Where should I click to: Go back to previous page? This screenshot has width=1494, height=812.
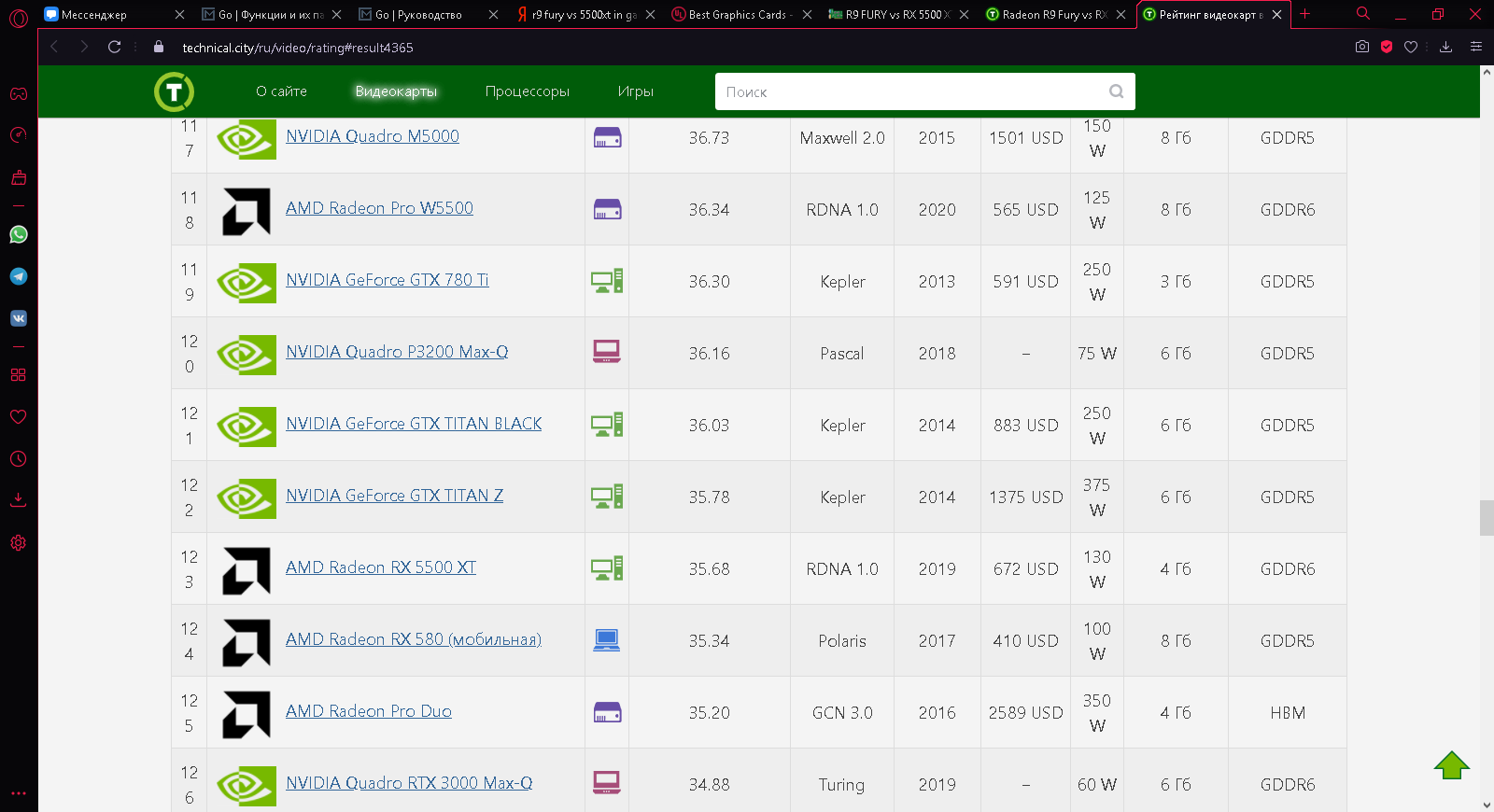pos(54,47)
